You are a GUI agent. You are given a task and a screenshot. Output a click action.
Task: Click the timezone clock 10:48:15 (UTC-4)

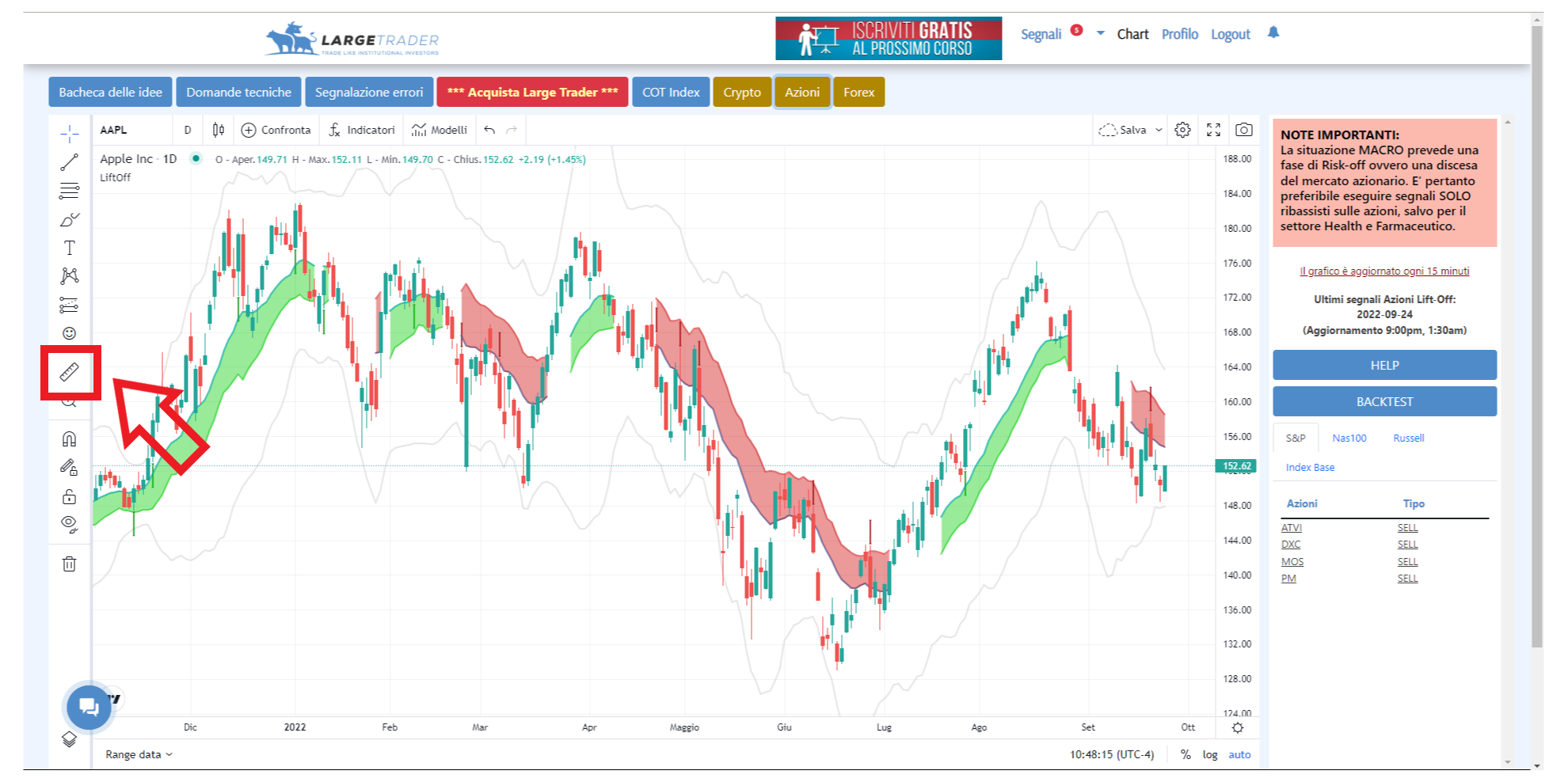pyautogui.click(x=1112, y=754)
